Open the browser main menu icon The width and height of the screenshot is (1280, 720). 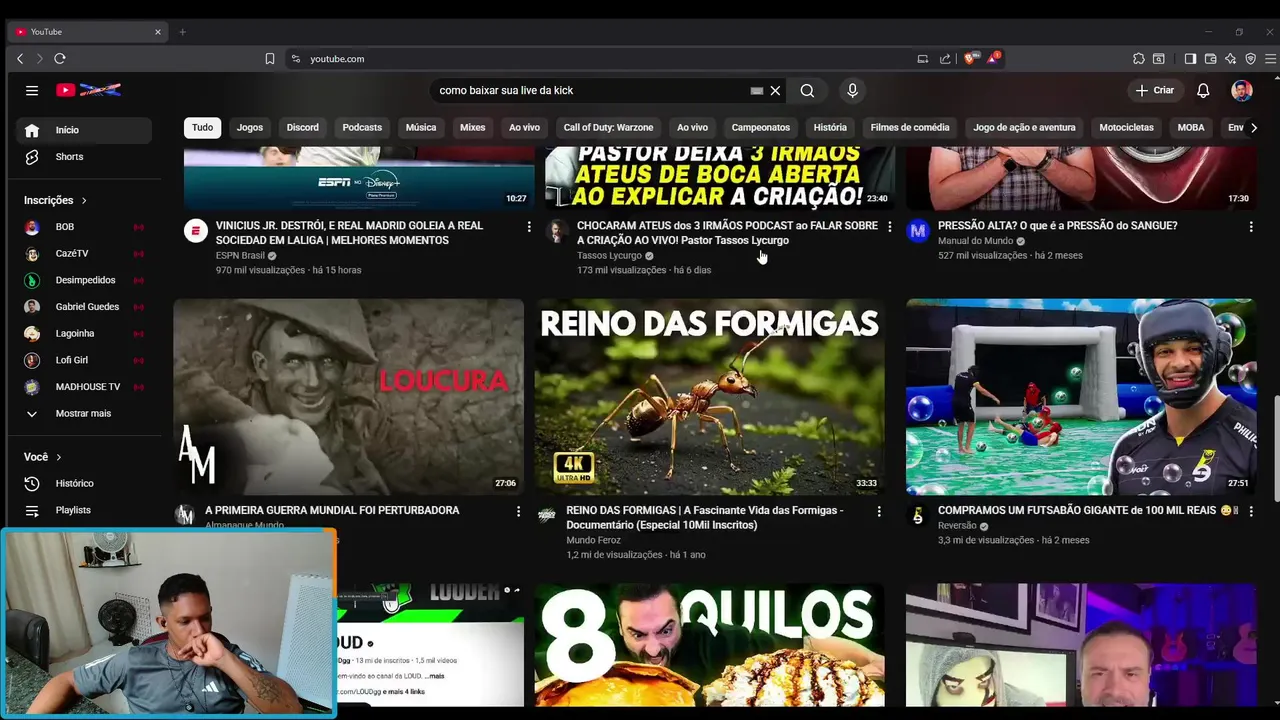[1270, 59]
